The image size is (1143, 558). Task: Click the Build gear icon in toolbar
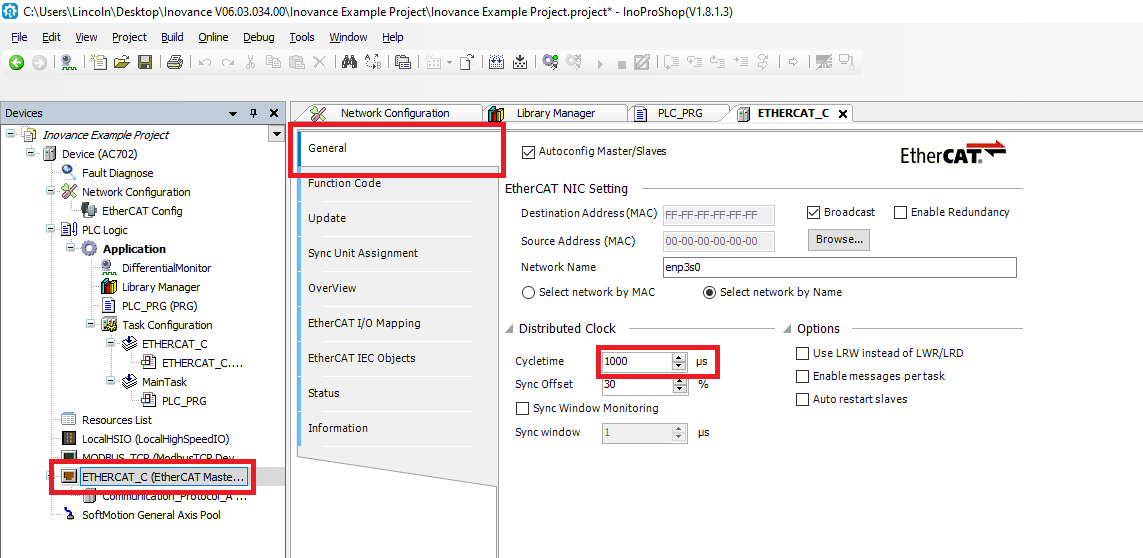tap(496, 62)
